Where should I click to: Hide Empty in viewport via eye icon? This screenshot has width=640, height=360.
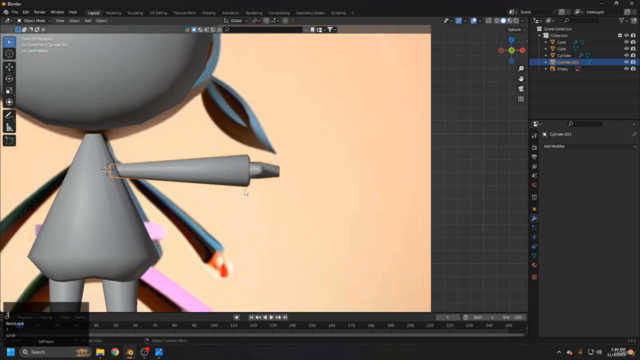click(x=626, y=69)
